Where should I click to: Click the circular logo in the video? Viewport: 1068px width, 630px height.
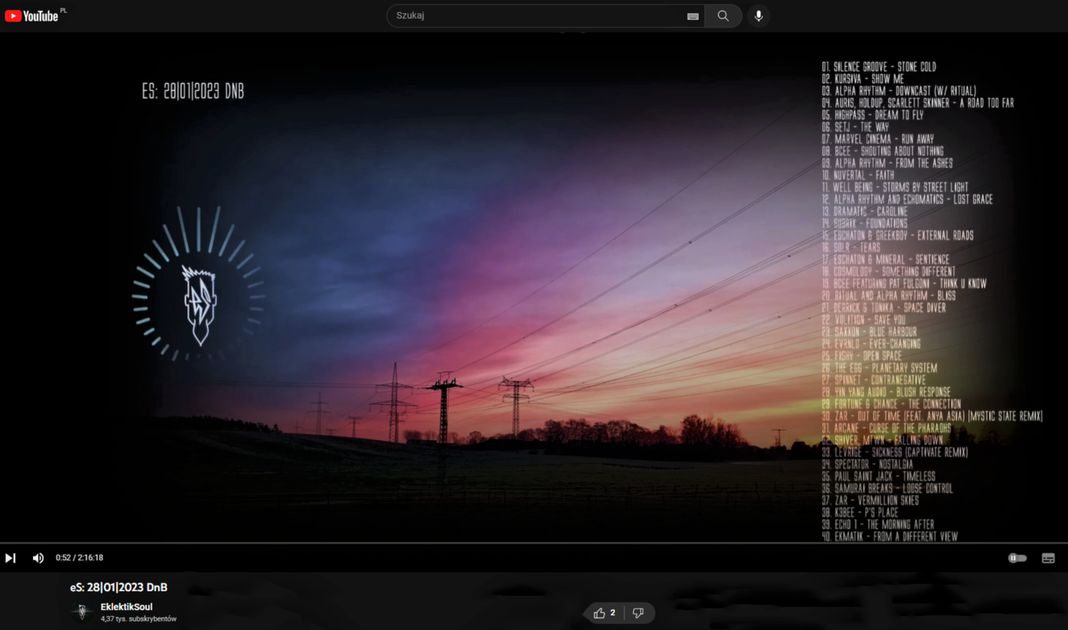(198, 285)
